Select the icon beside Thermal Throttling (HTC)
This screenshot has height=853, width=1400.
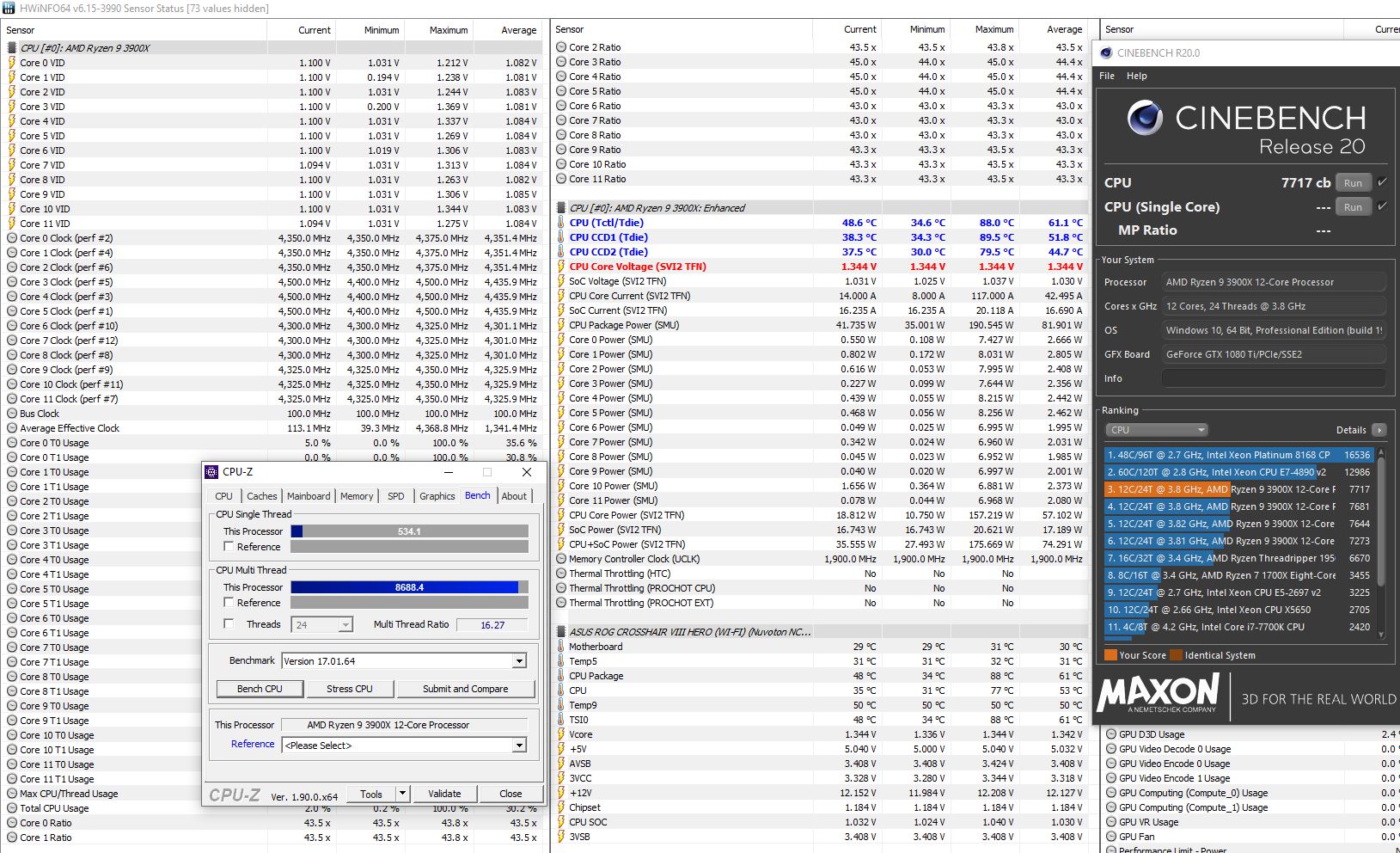tap(561, 574)
